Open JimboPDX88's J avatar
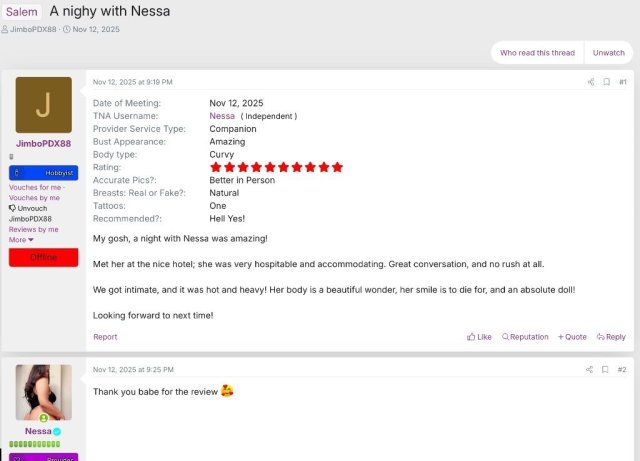Image resolution: width=640 pixels, height=461 pixels. click(x=44, y=105)
